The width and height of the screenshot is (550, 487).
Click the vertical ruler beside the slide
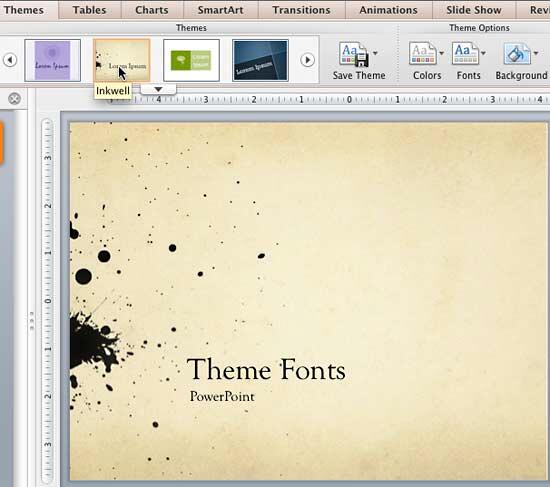tap(47, 301)
